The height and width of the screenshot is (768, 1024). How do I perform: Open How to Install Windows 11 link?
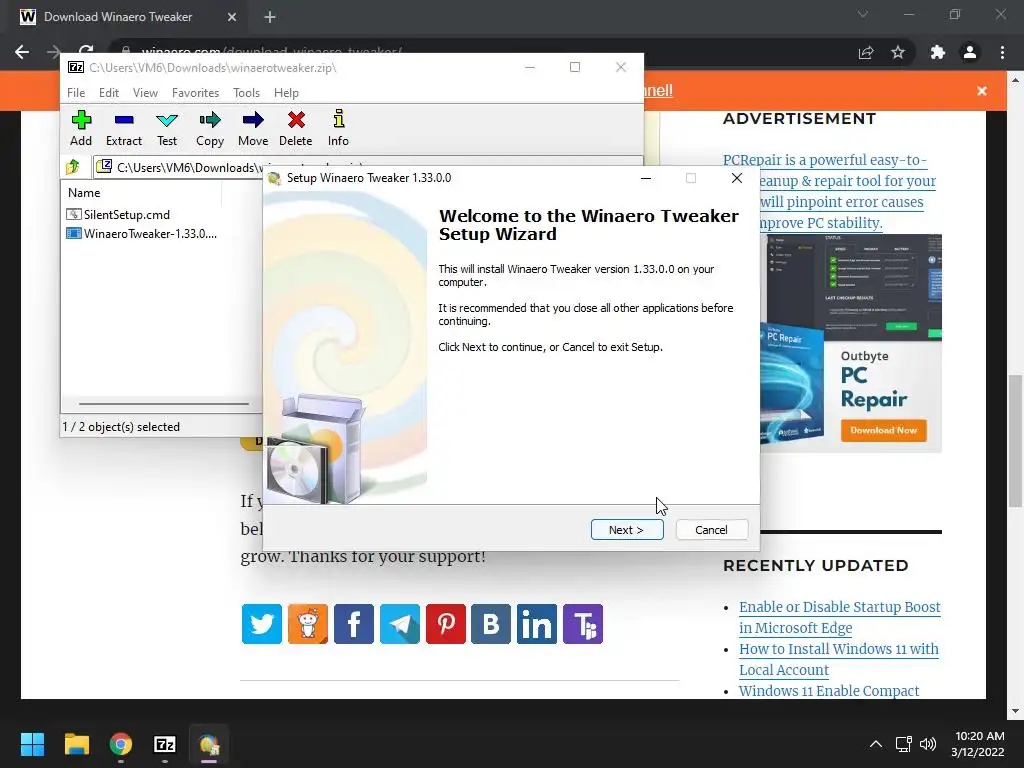(839, 659)
